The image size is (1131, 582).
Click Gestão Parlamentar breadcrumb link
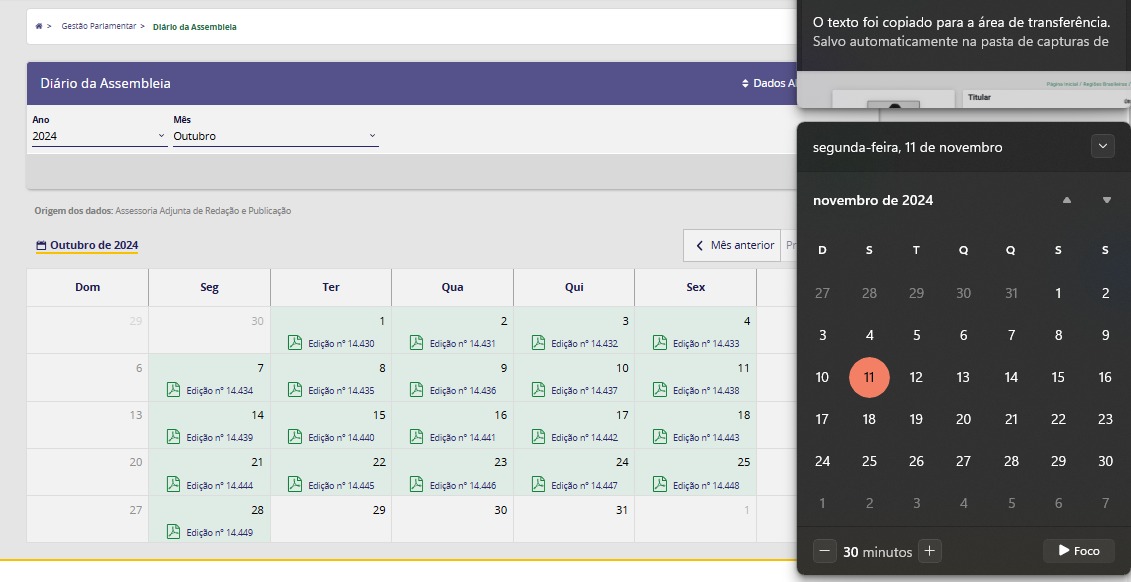point(98,26)
